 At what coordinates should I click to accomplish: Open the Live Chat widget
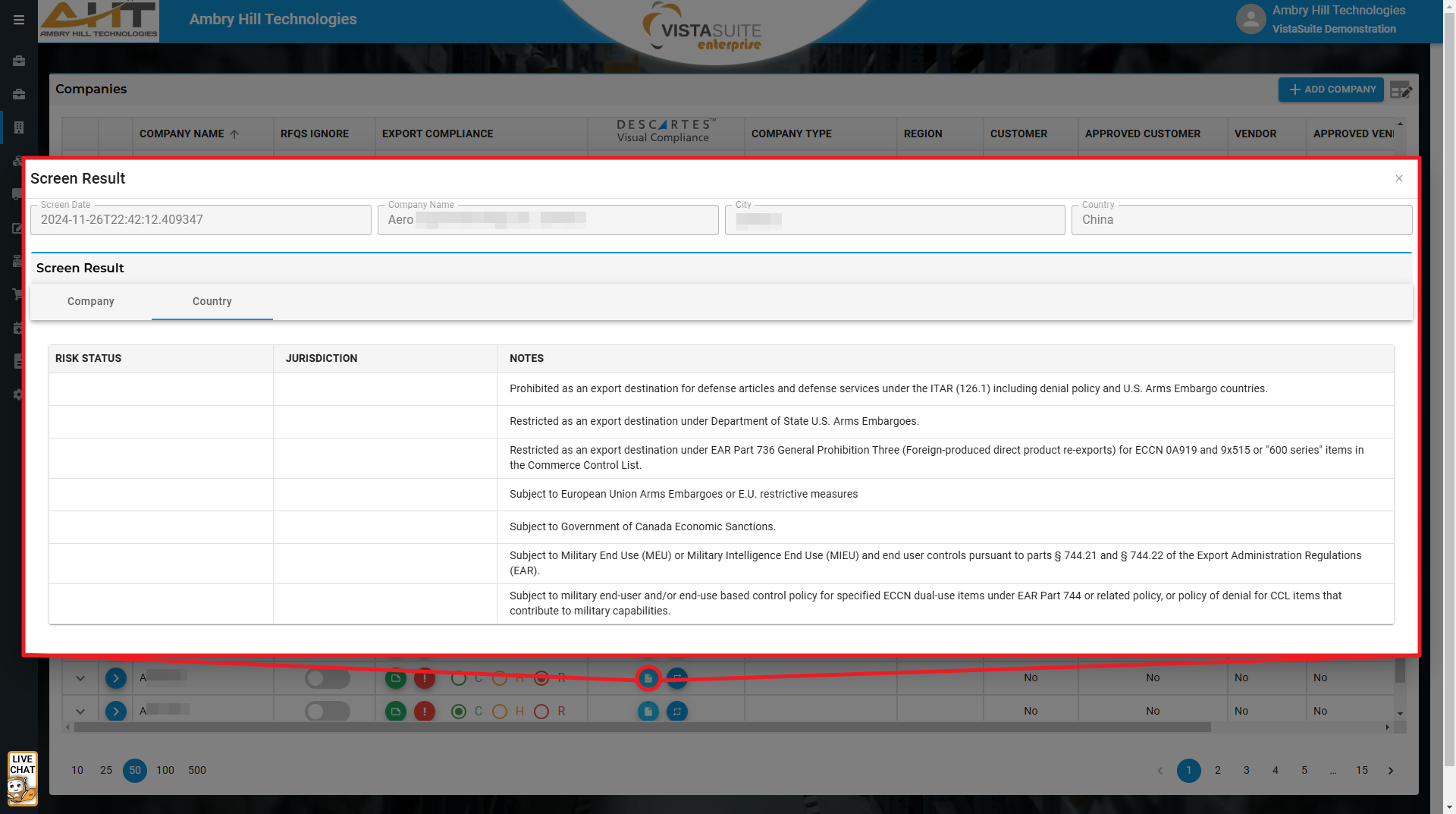(x=22, y=778)
